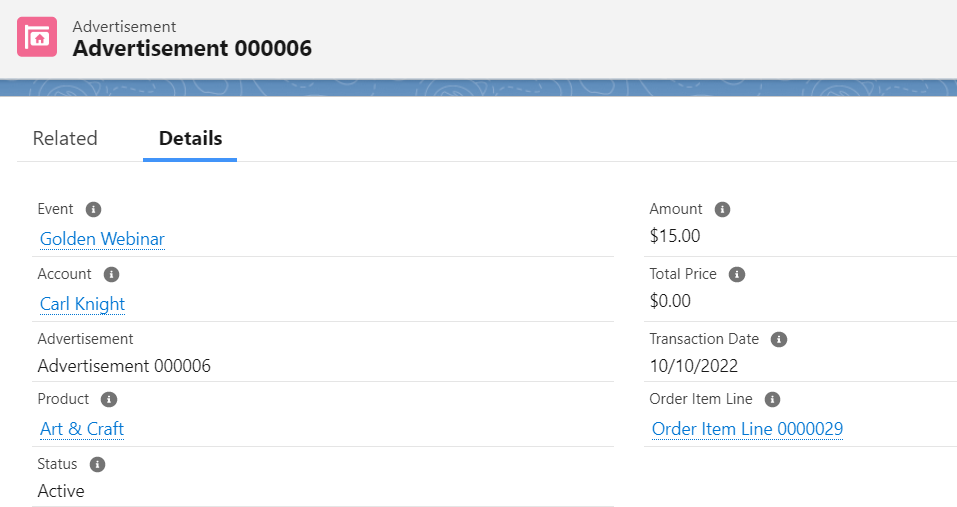Click the Amount field info icon
This screenshot has height=507, width=957.
722,210
